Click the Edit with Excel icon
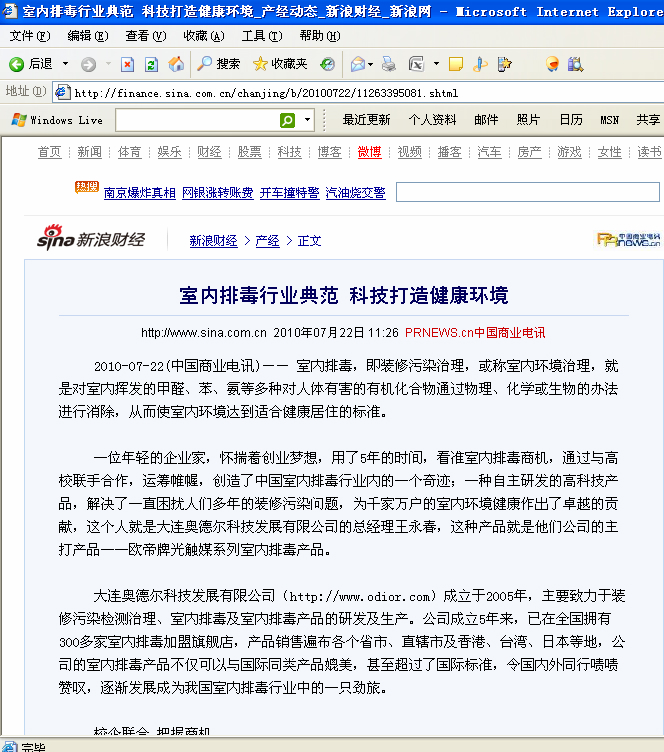 point(416,64)
